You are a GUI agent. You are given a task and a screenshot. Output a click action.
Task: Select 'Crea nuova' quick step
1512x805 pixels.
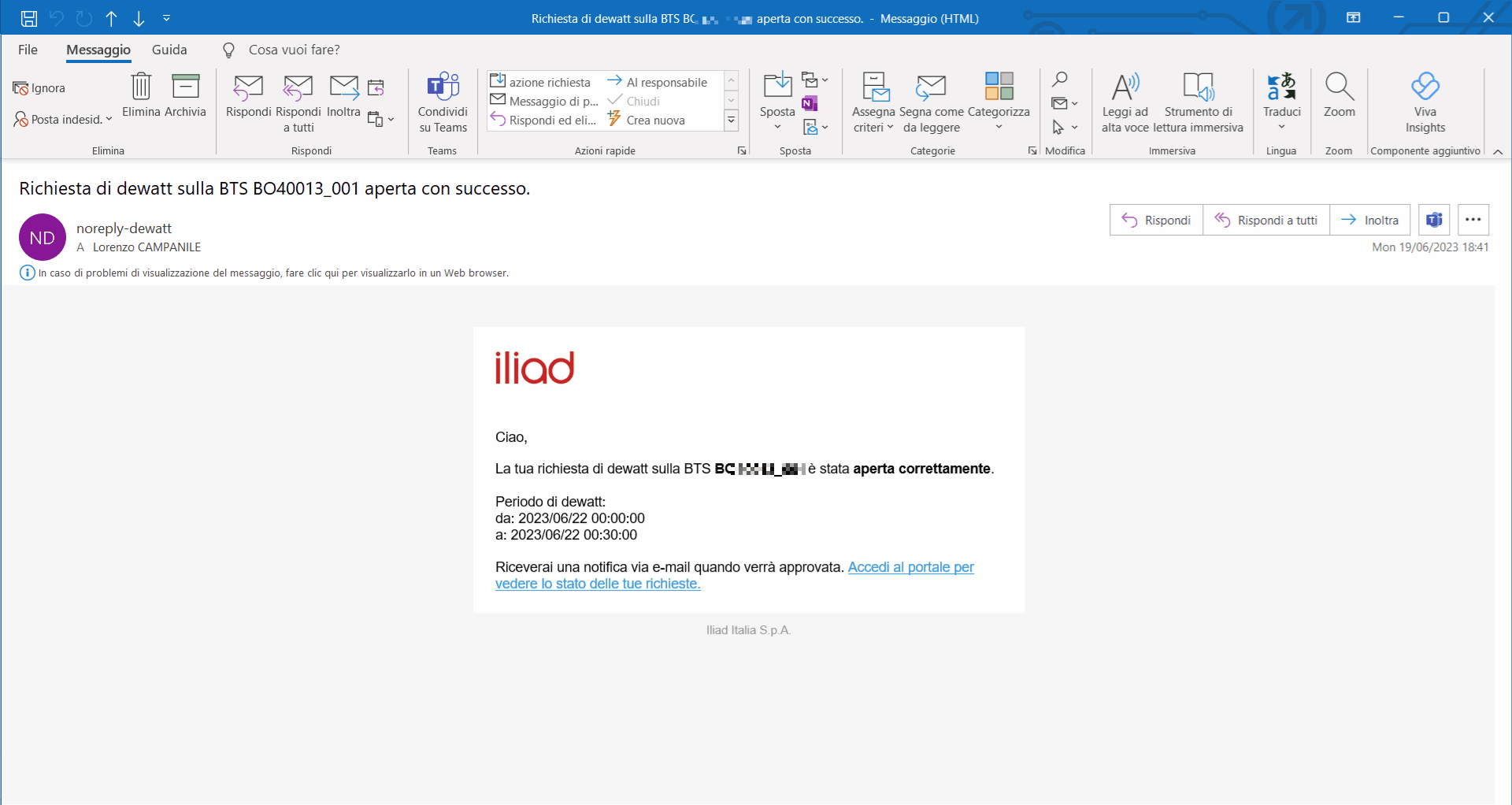coord(647,120)
